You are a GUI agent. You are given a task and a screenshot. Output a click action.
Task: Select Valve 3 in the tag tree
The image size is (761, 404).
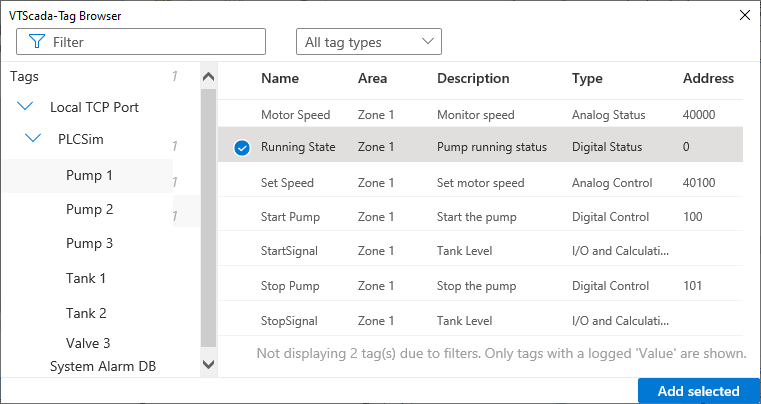coord(88,343)
